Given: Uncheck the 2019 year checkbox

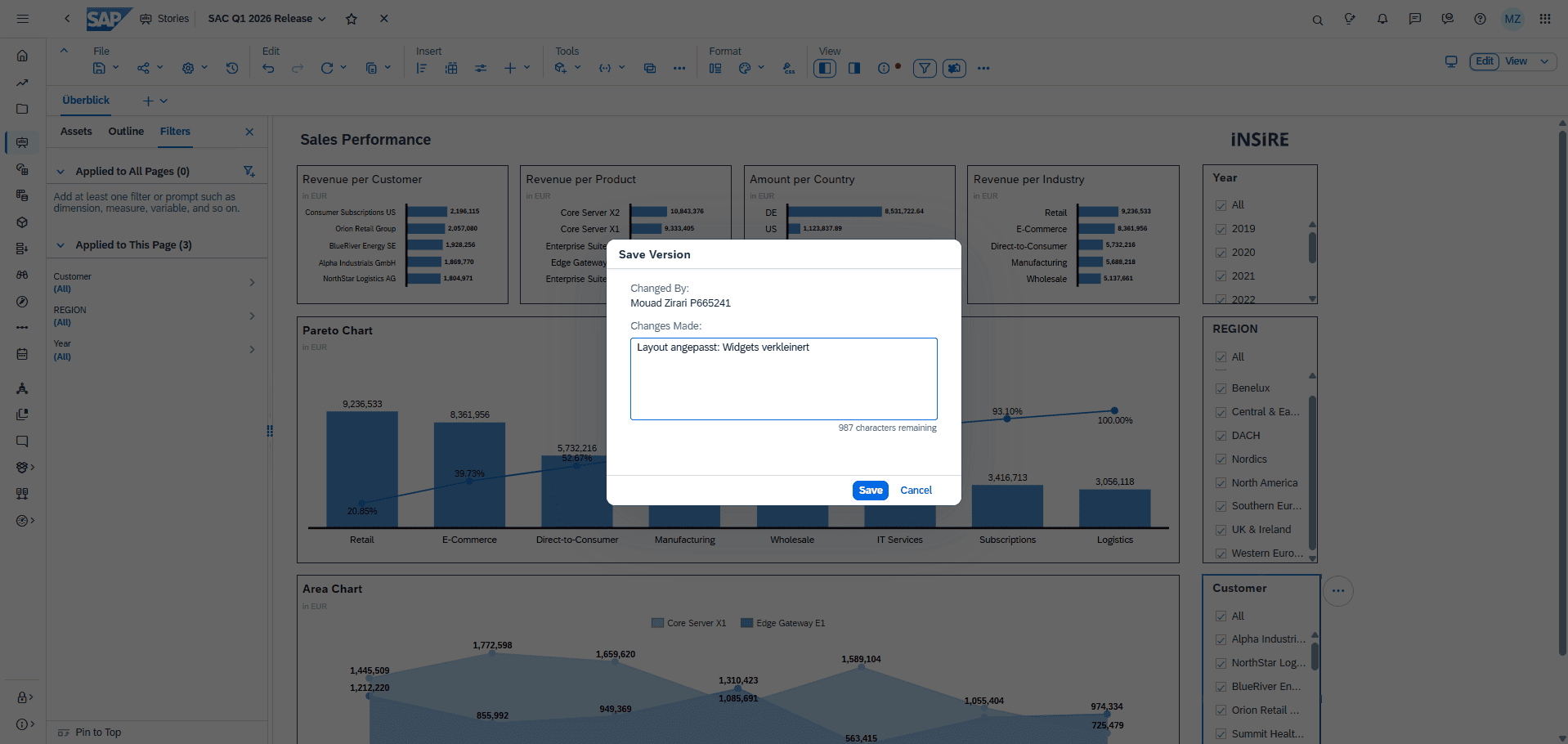Looking at the screenshot, I should click(1221, 229).
